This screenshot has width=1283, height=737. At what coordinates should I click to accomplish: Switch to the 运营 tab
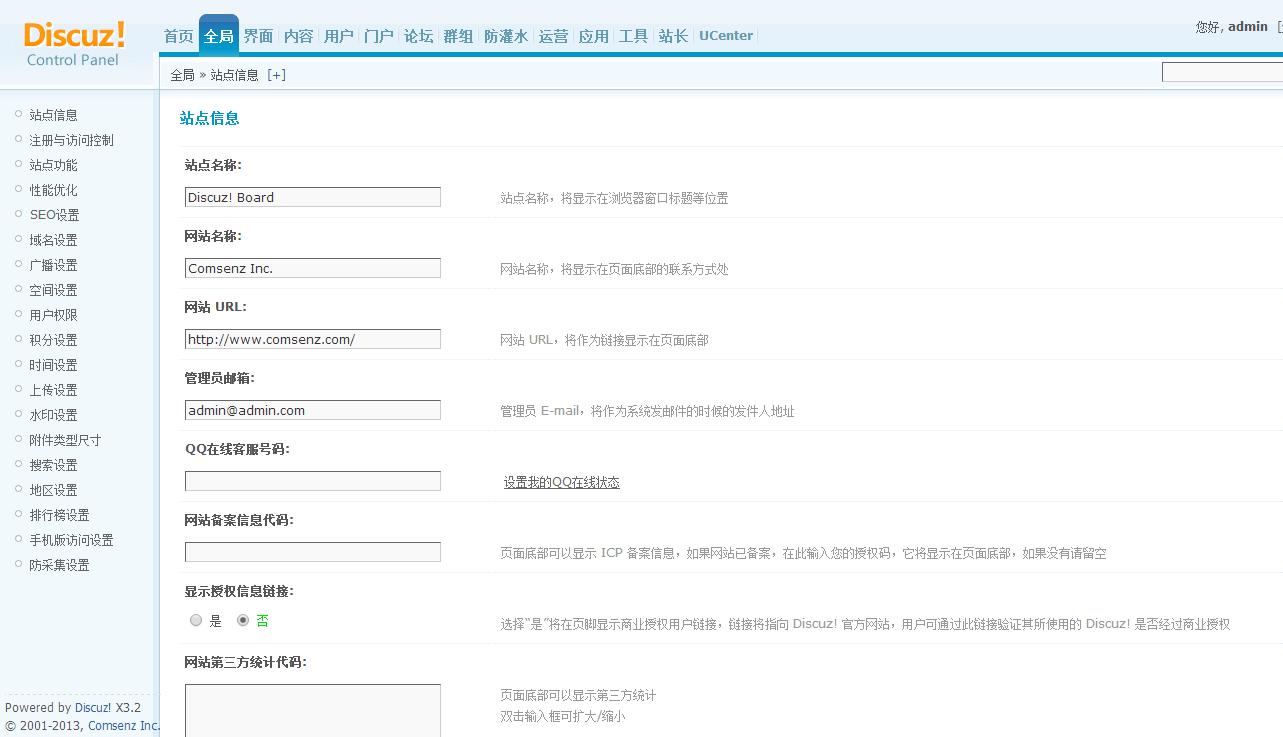553,35
